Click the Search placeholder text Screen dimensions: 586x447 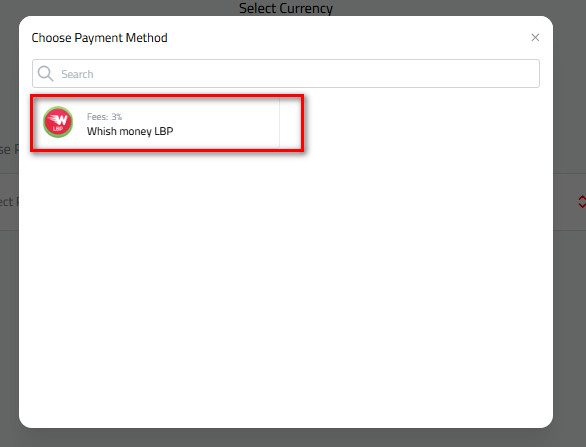click(77, 74)
